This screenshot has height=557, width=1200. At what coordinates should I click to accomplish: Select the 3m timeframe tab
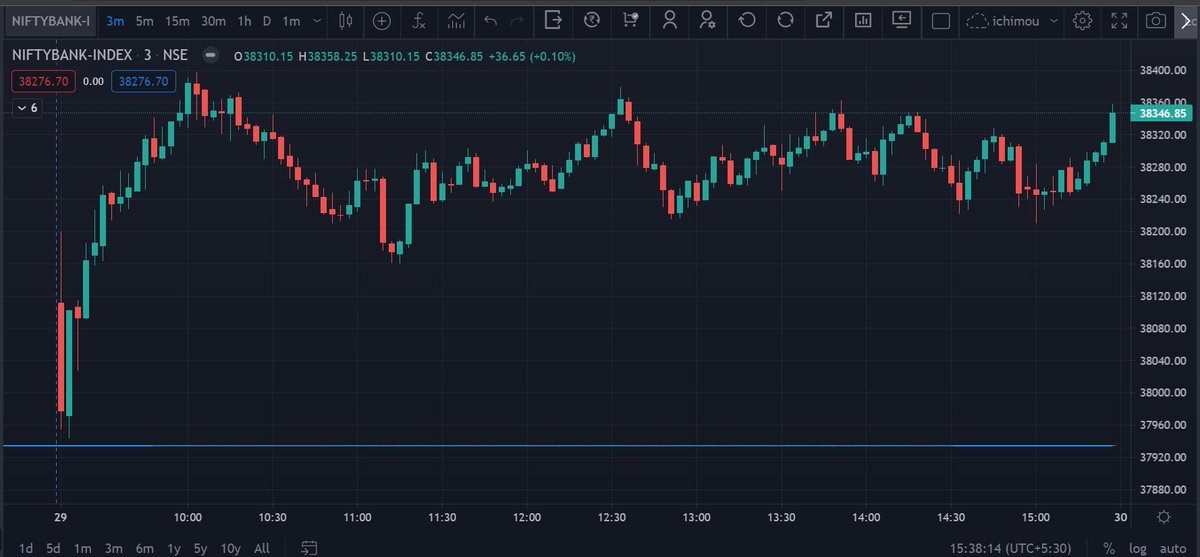[115, 20]
